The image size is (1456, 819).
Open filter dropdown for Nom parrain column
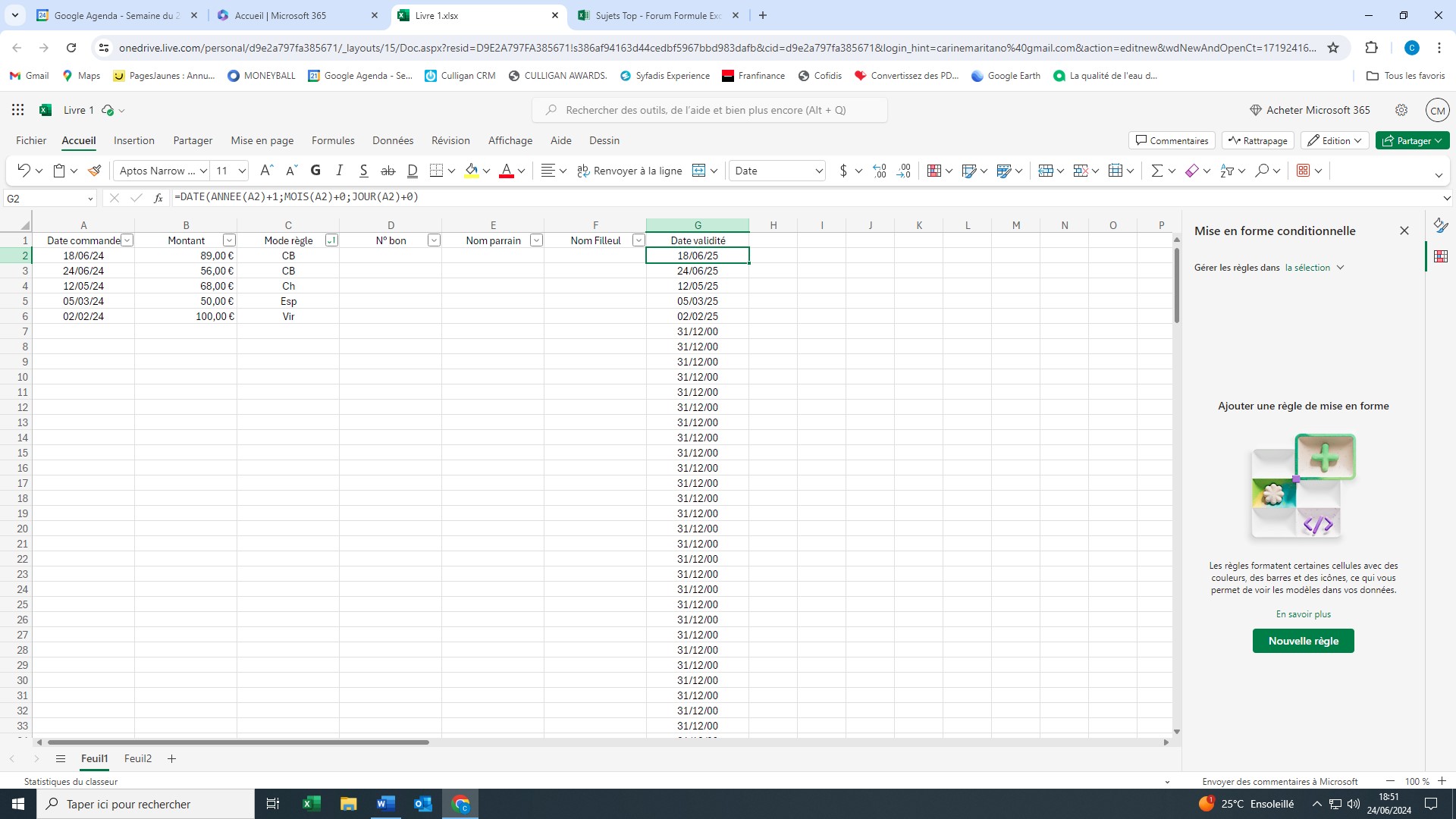[x=536, y=240]
